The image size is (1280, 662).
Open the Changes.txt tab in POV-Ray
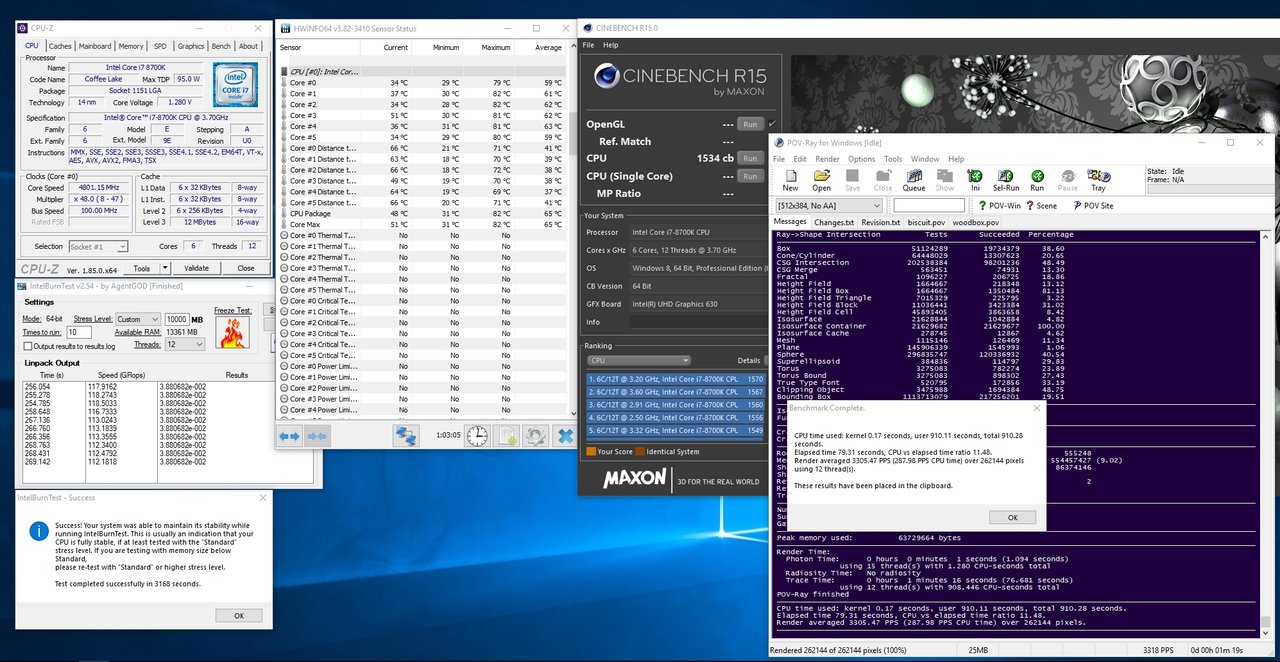click(834, 222)
